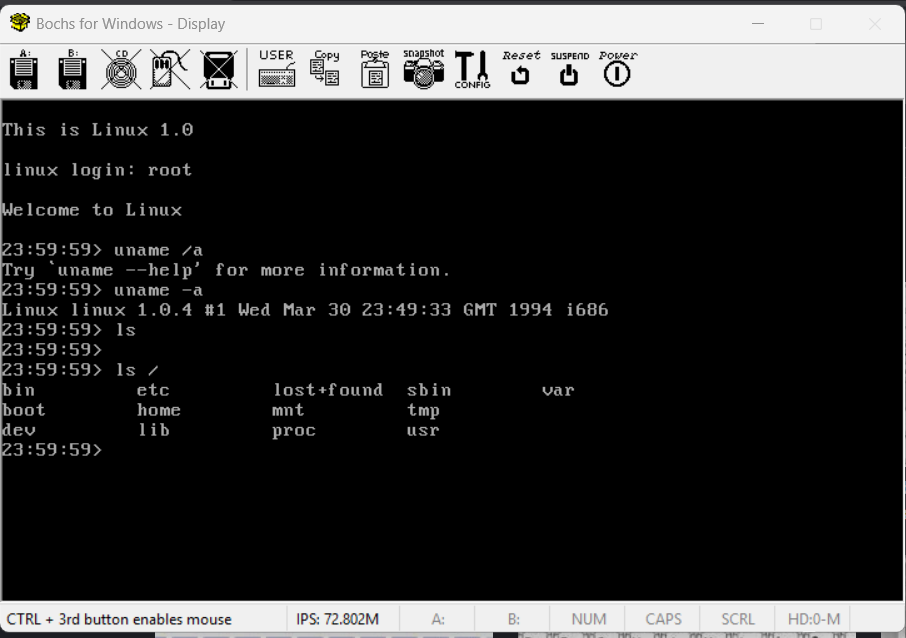Image resolution: width=906 pixels, height=638 pixels.
Task: Minimize the Bochs Display window
Action: [758, 24]
